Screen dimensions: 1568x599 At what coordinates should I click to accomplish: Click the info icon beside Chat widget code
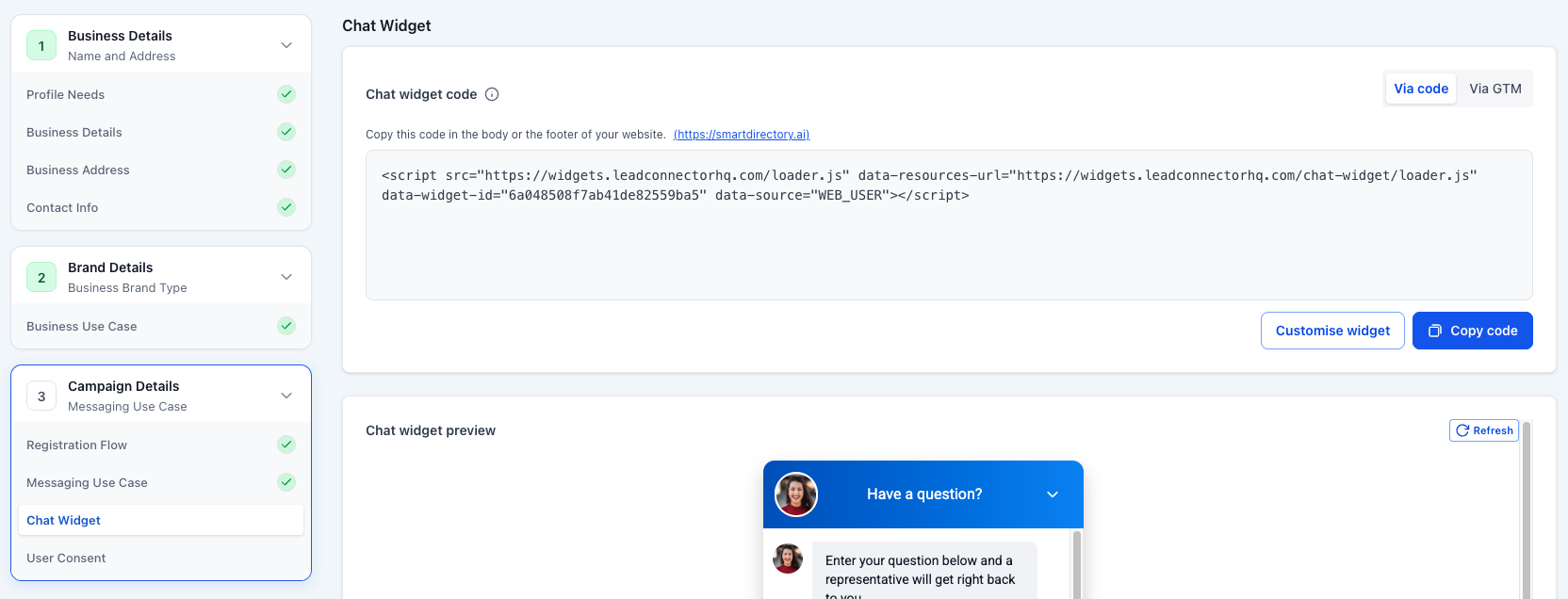click(x=492, y=94)
